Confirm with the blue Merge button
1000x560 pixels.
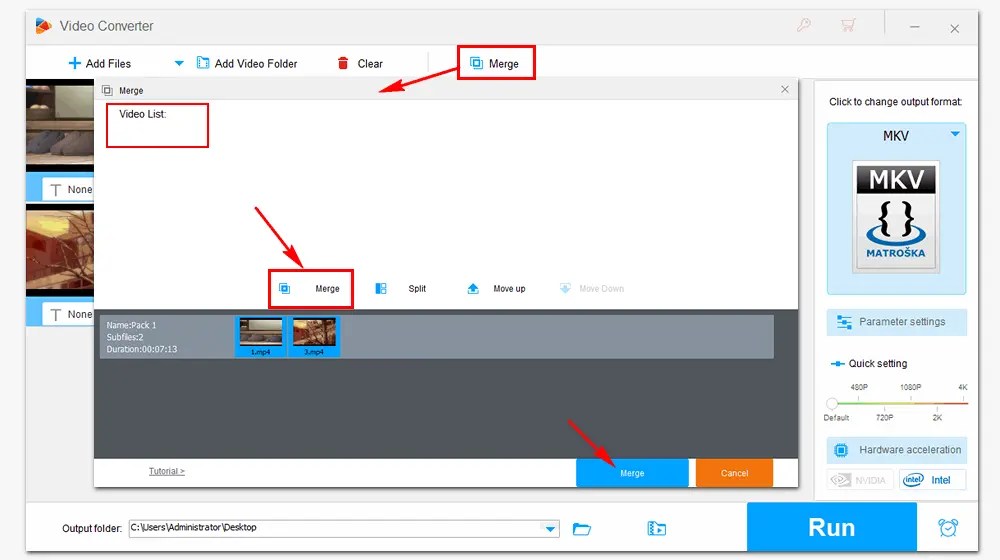[x=632, y=473]
